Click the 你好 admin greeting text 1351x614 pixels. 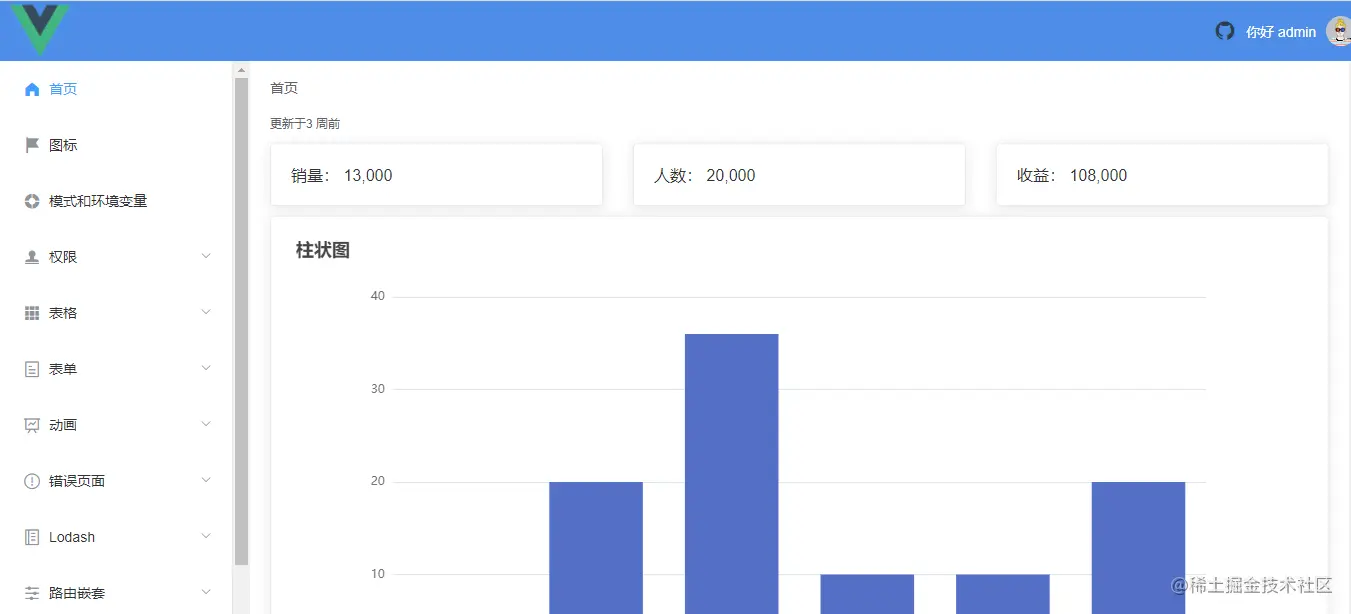pos(1281,32)
